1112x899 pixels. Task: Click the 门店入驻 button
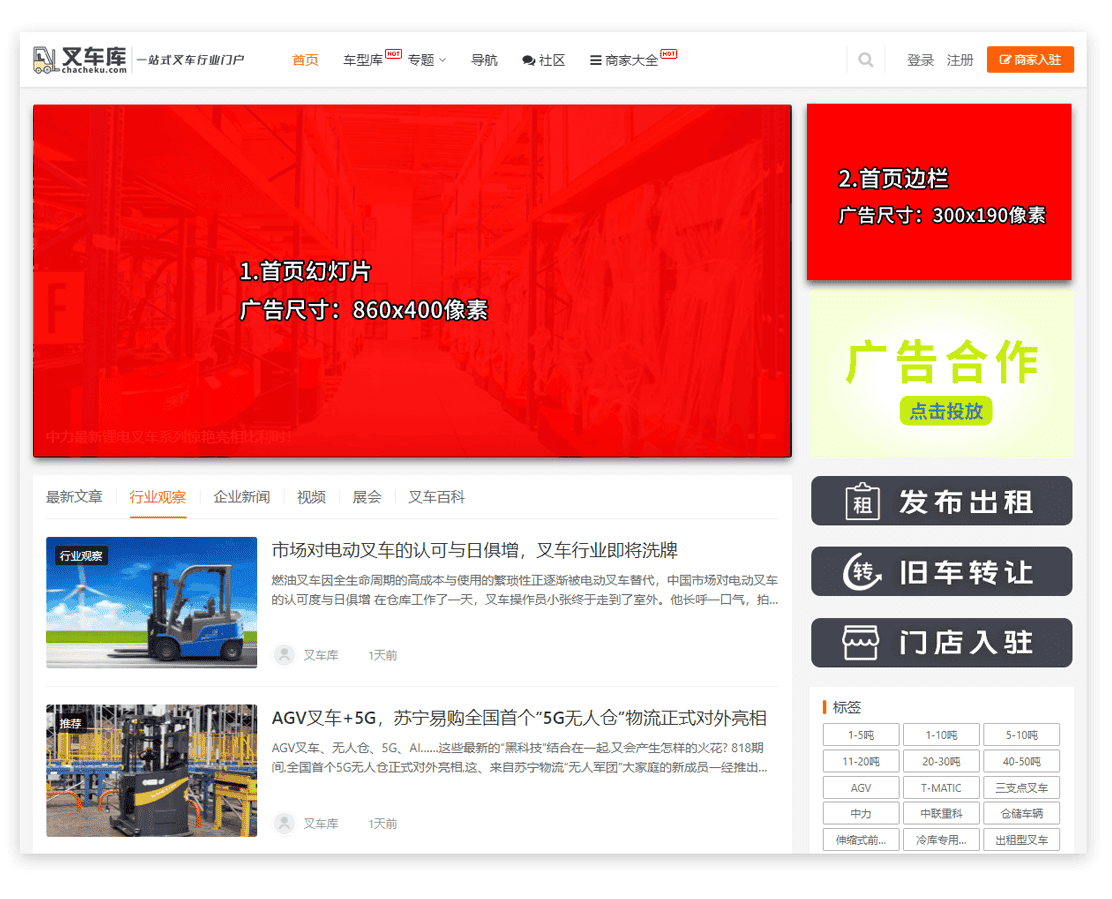coord(941,642)
